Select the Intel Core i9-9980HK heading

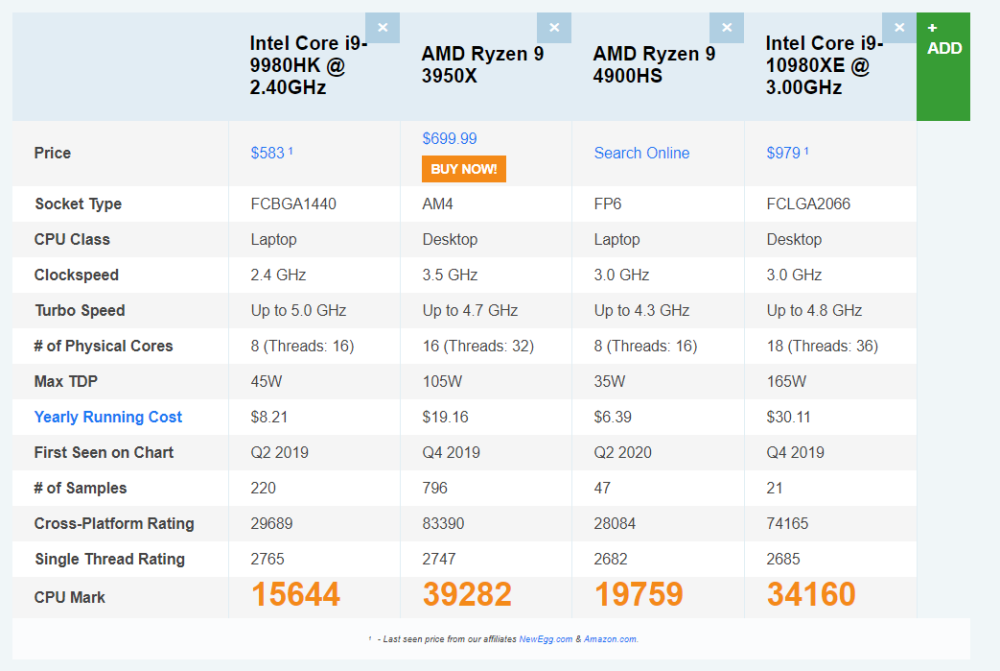tap(307, 65)
